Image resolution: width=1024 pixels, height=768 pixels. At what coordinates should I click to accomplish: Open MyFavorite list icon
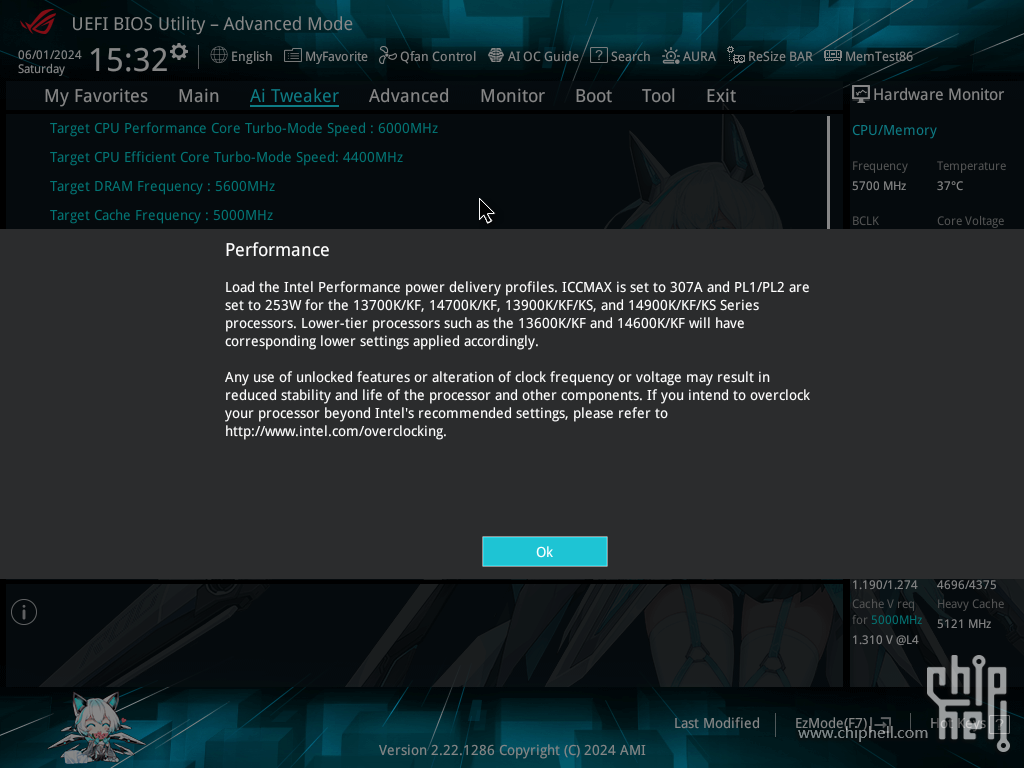click(293, 56)
